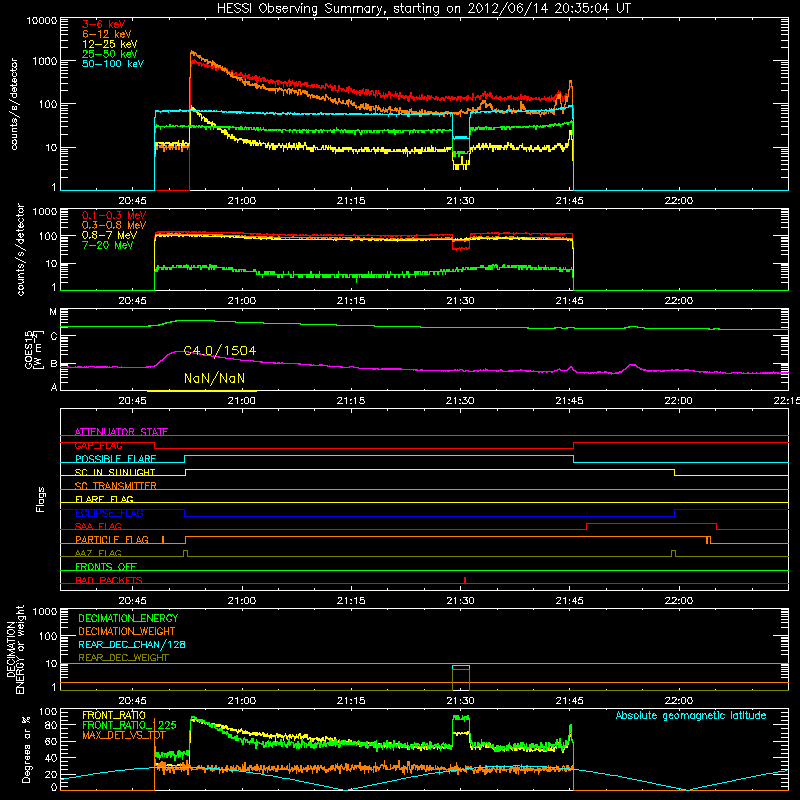
Task: Click the green '7-20 MeV' legend entry
Action: click(108, 245)
